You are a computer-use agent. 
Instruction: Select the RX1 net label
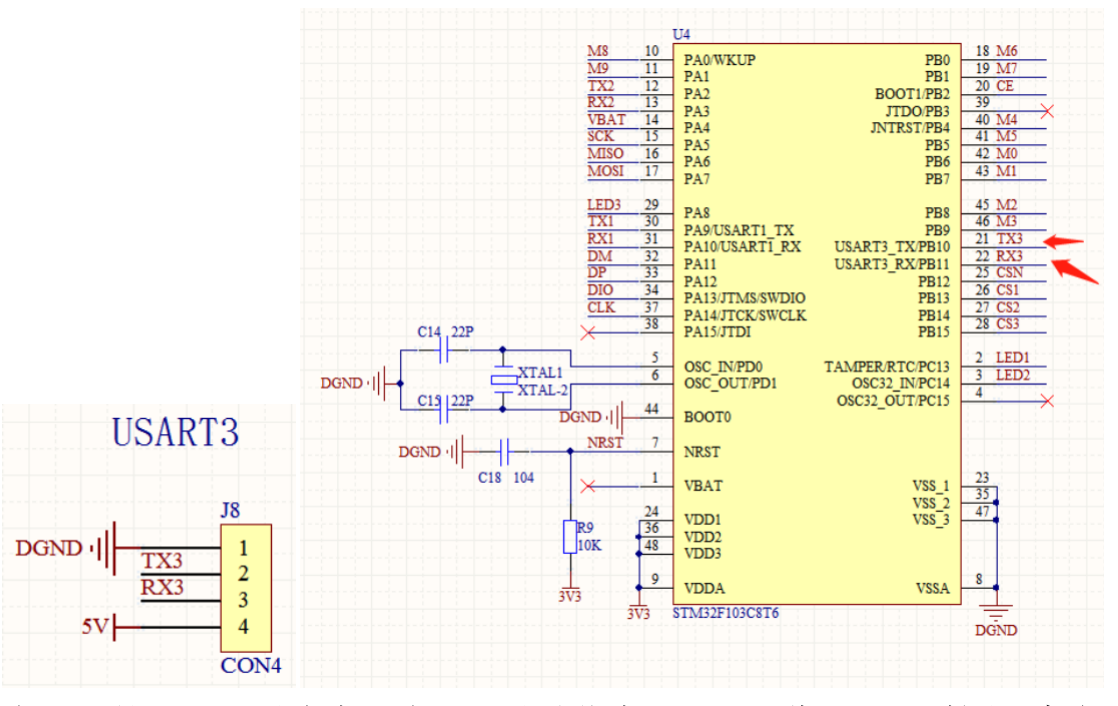coord(600,239)
